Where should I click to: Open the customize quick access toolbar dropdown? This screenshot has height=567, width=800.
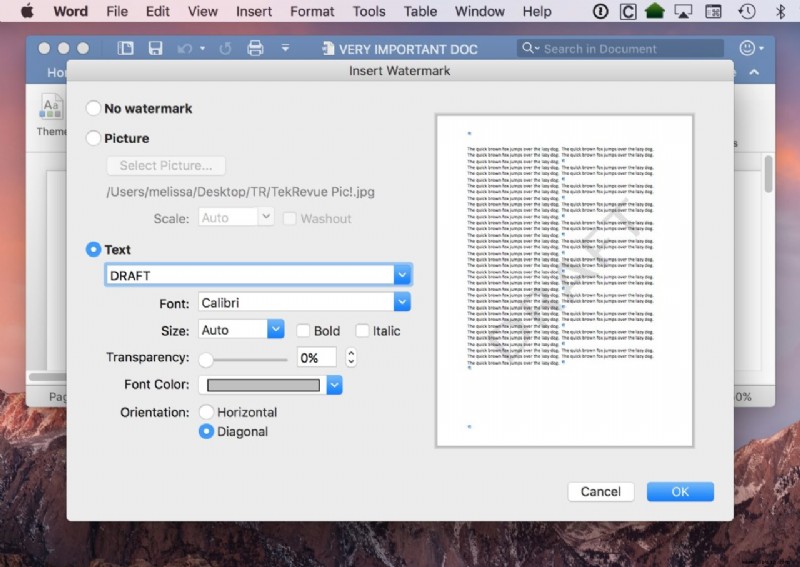coord(285,48)
